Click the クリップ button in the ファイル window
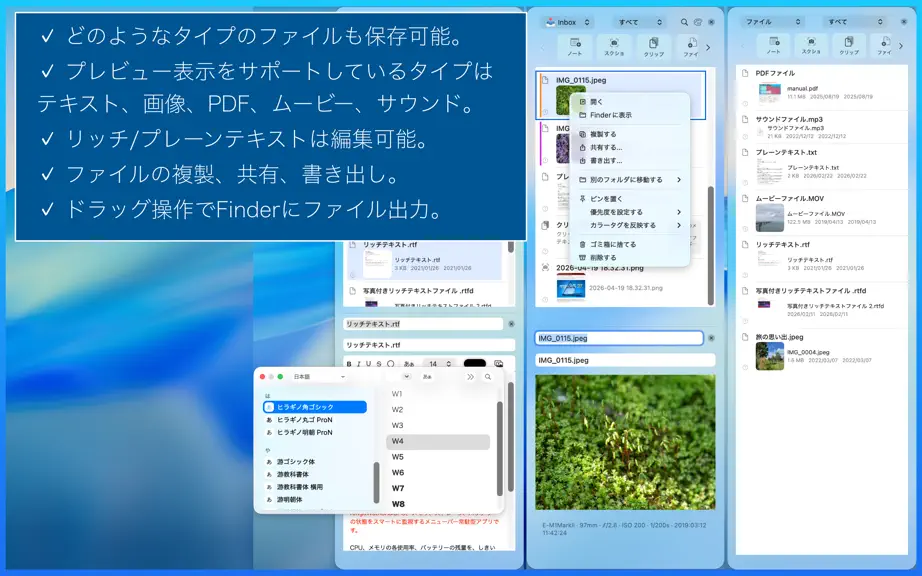The image size is (922, 576). coord(848,46)
